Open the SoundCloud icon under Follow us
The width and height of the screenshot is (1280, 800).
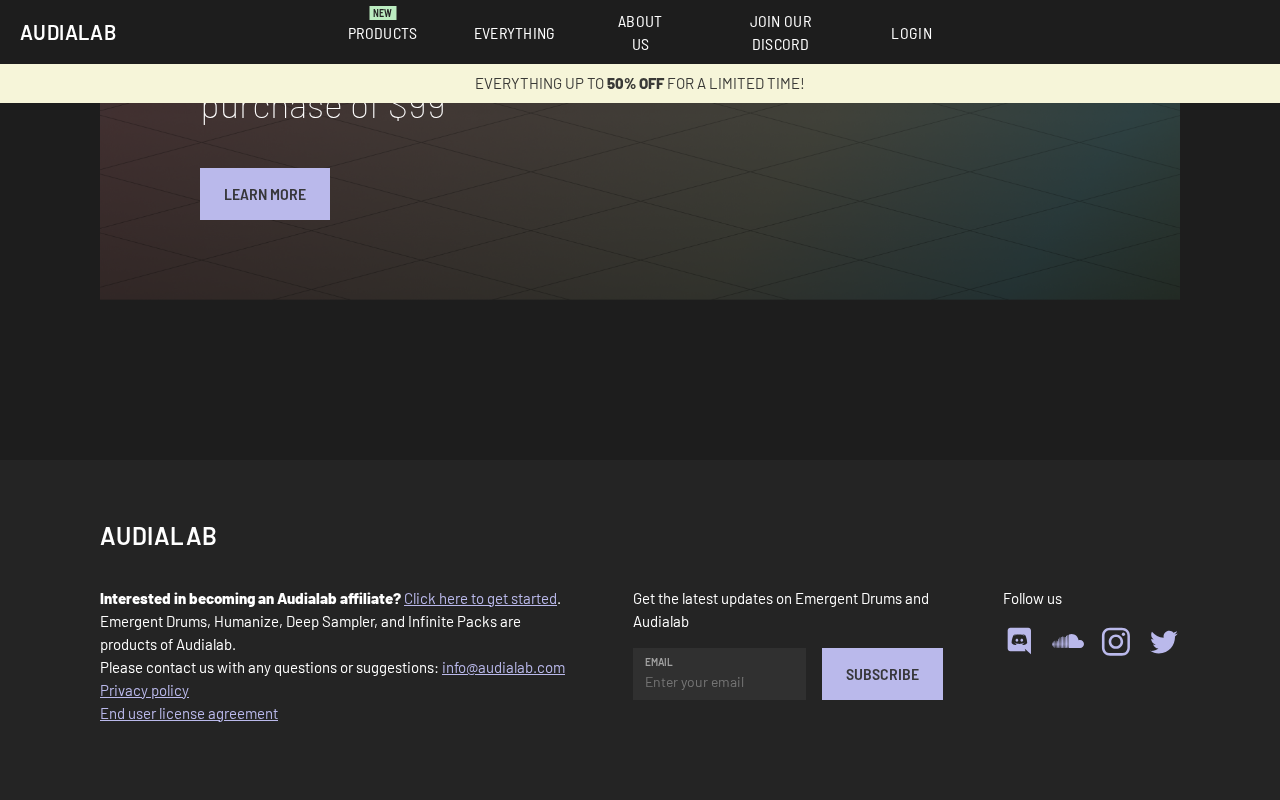[1067, 641]
